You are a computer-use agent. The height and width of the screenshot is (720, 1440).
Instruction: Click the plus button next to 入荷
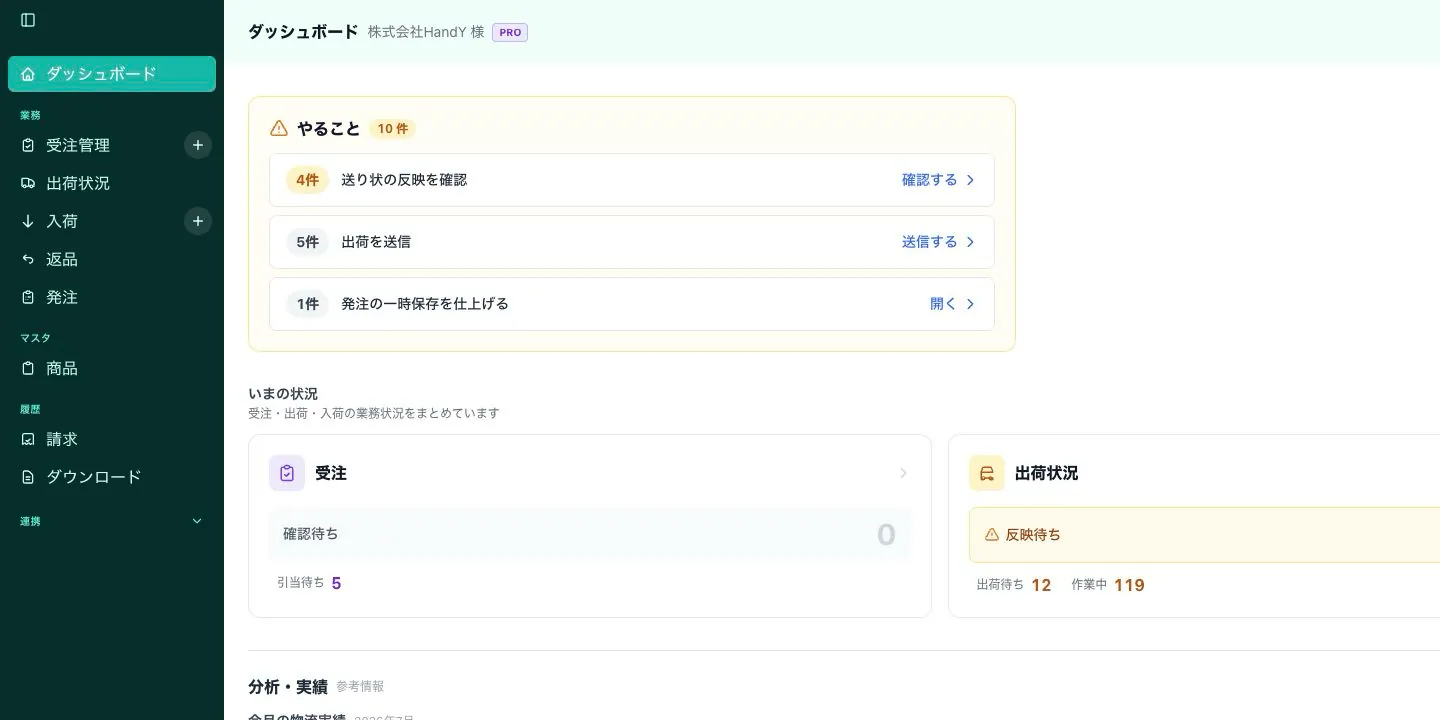click(198, 221)
